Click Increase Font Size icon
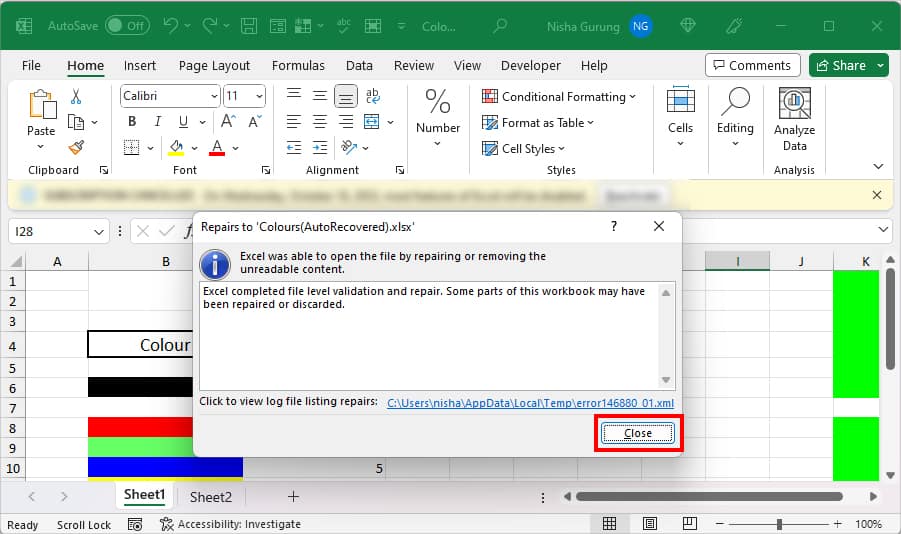Image resolution: width=901 pixels, height=534 pixels. tap(228, 121)
